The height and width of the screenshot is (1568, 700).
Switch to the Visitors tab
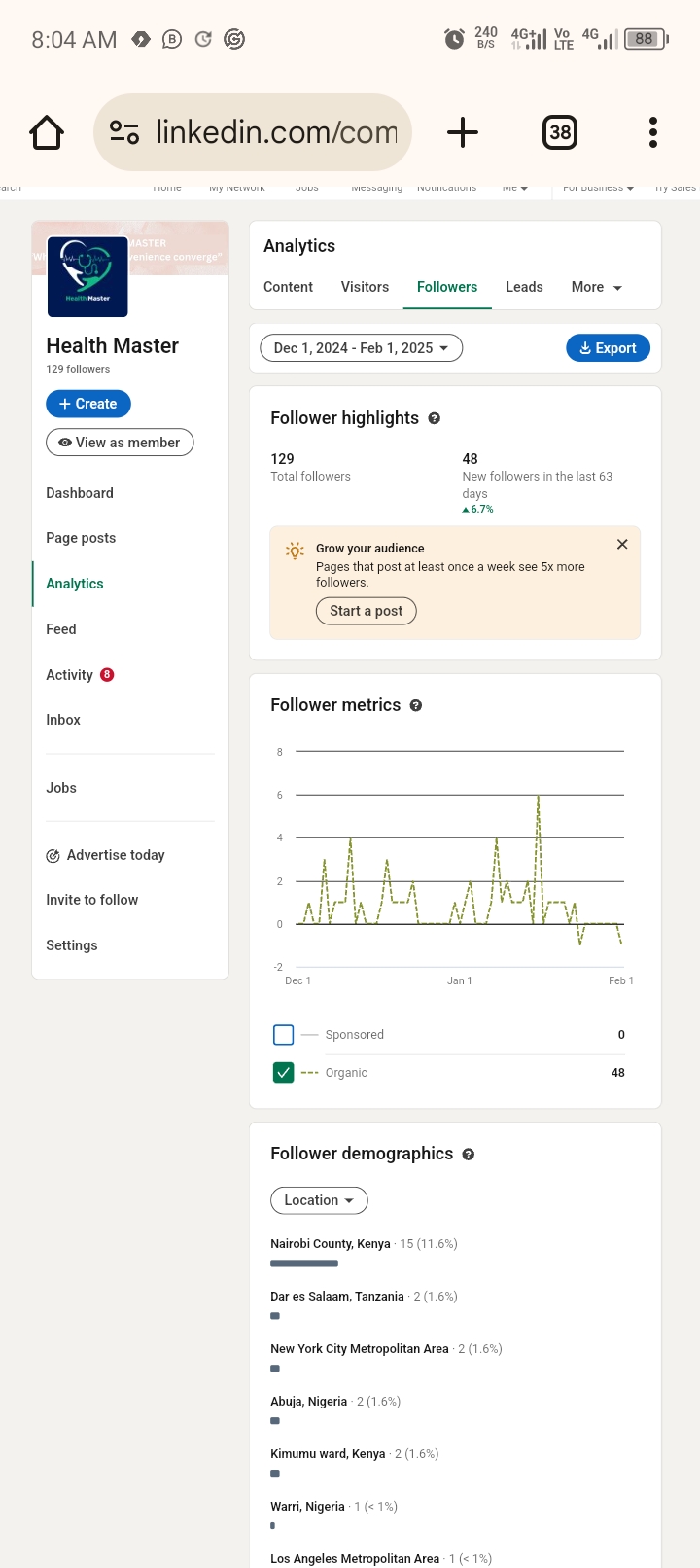pos(365,287)
